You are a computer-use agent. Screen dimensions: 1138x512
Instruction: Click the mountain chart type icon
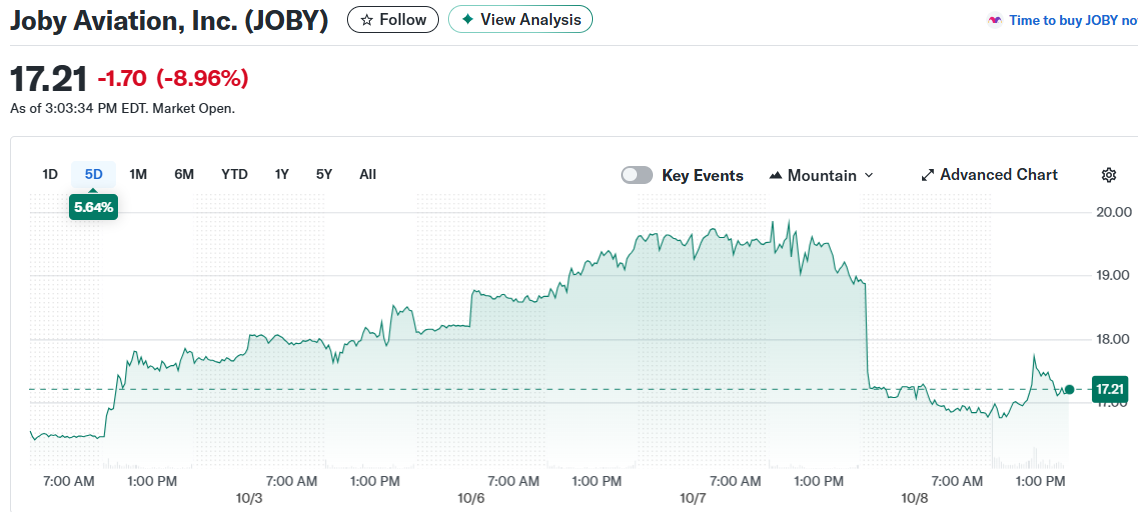pos(775,176)
